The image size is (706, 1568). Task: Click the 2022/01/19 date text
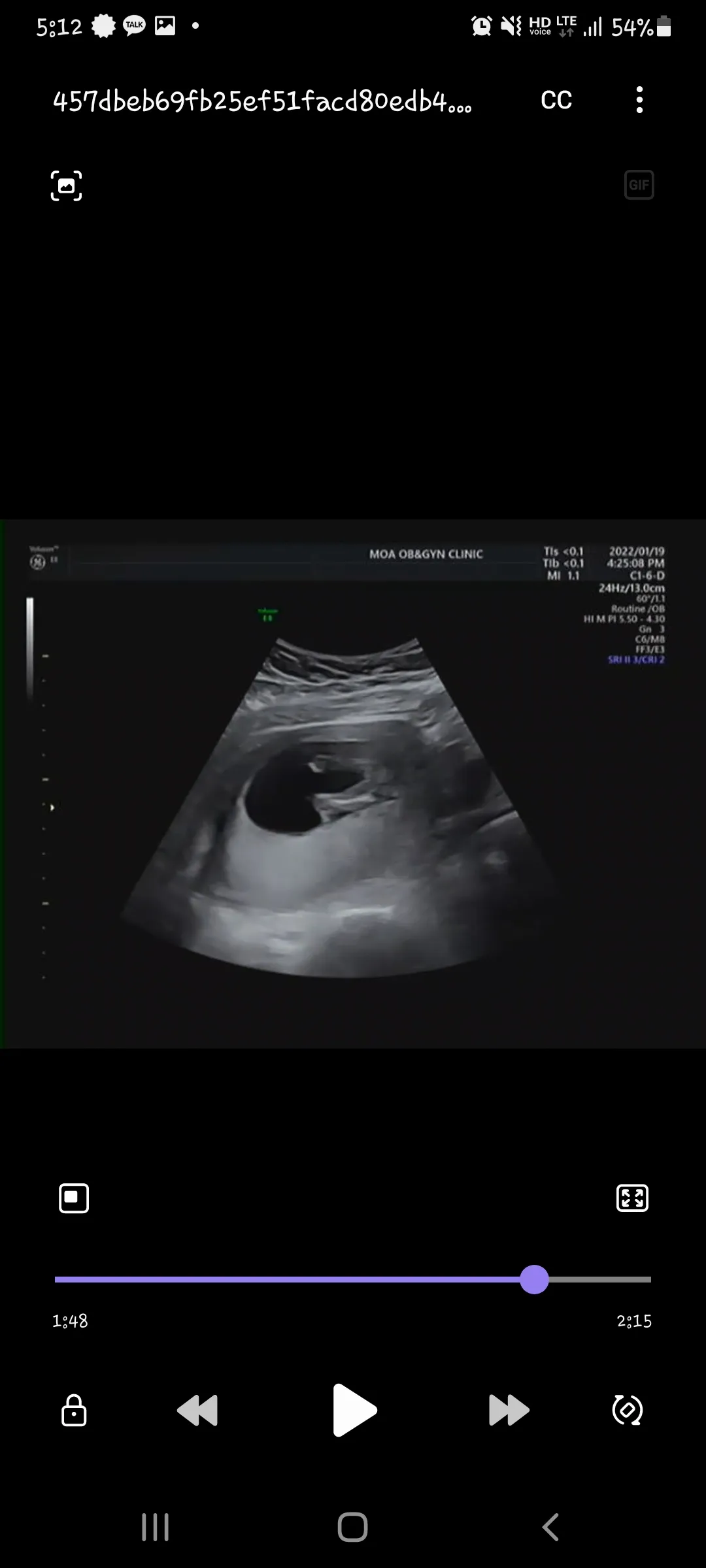[x=637, y=551]
